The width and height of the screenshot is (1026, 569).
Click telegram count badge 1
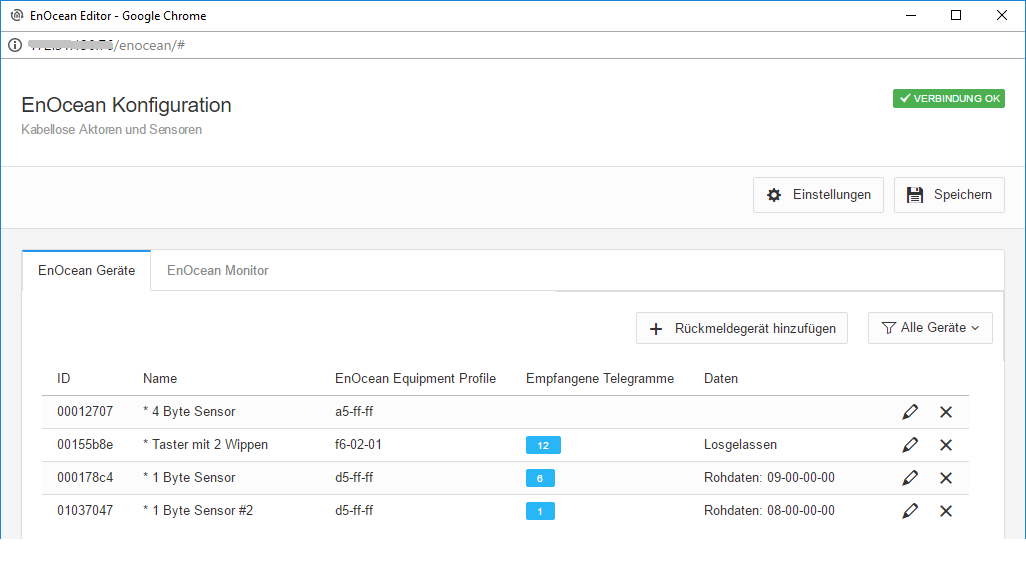(540, 511)
